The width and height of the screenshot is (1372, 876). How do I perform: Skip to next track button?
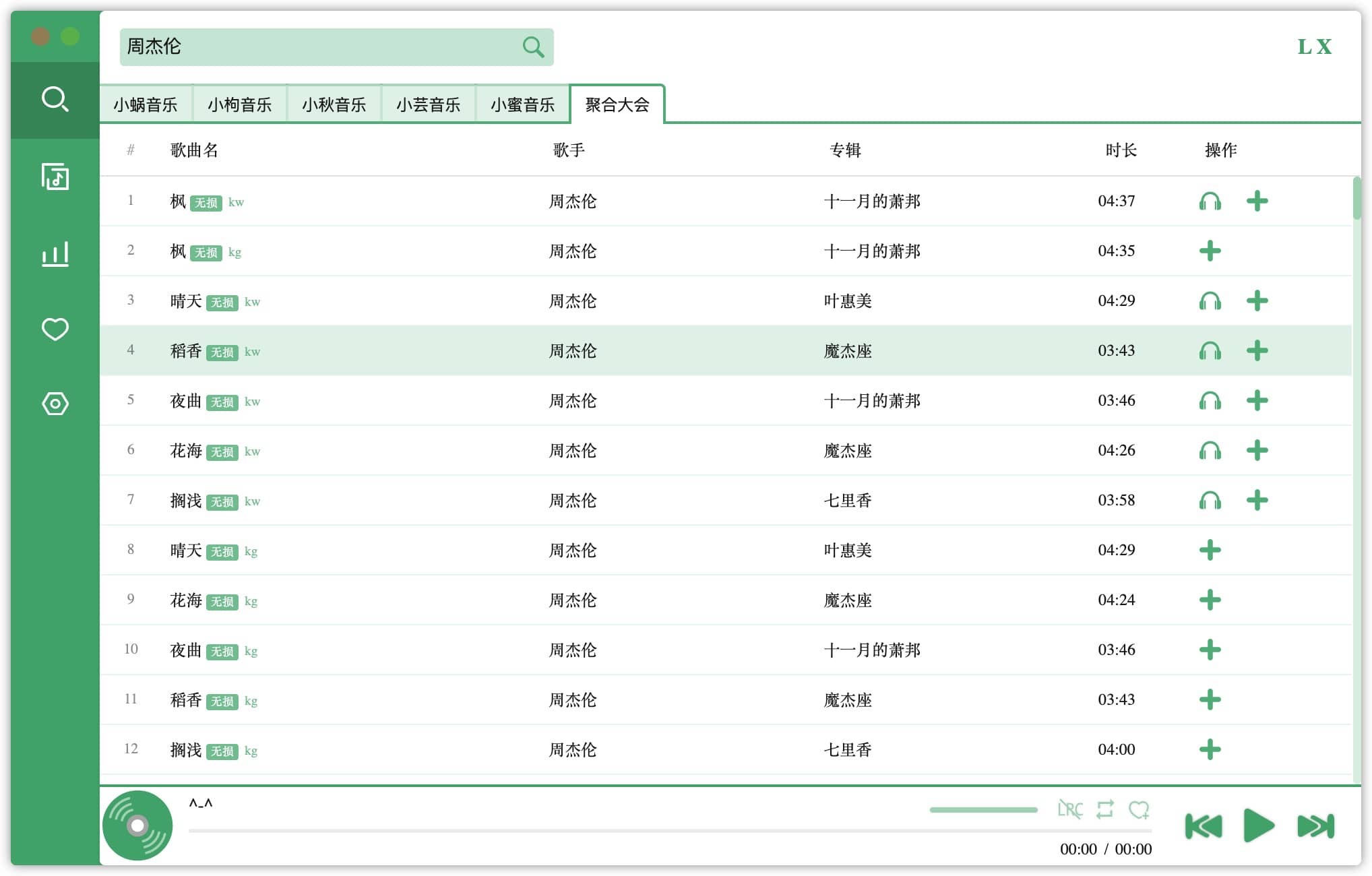1315,826
